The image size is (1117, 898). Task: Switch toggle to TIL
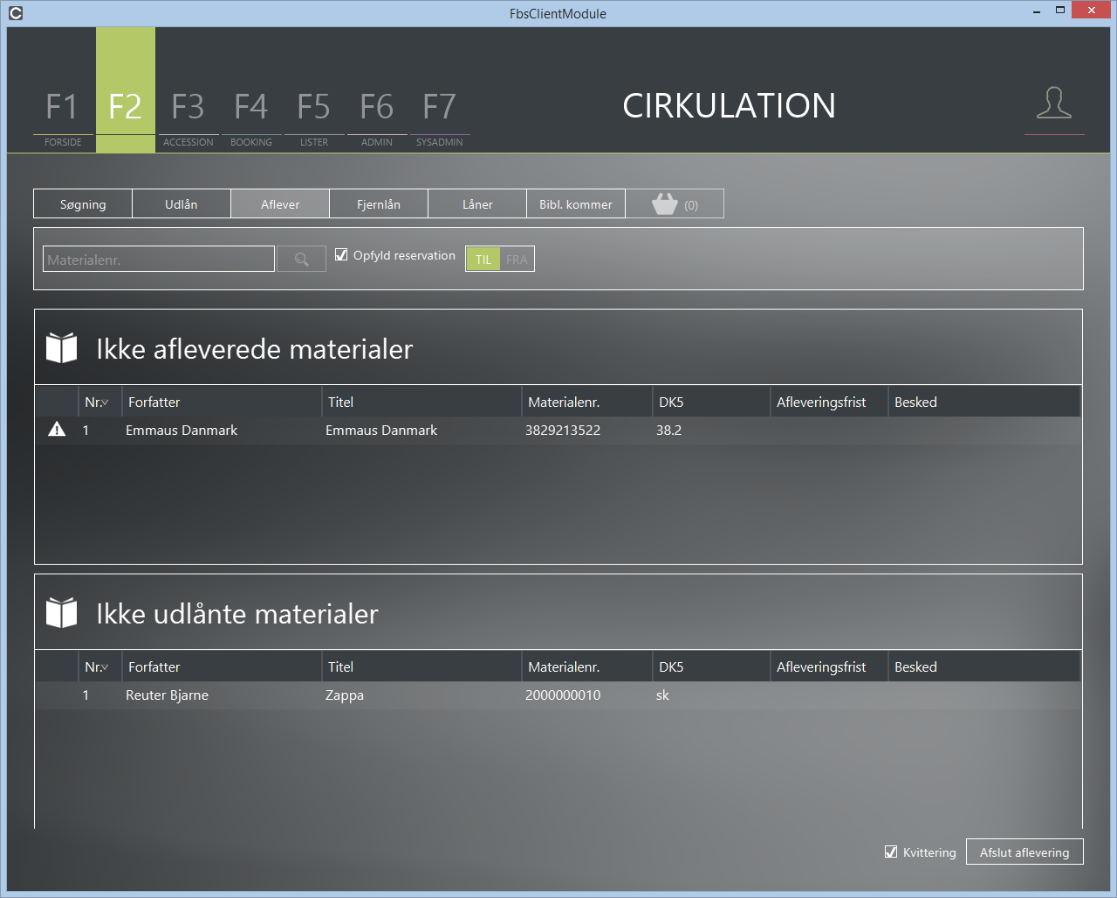[x=483, y=259]
